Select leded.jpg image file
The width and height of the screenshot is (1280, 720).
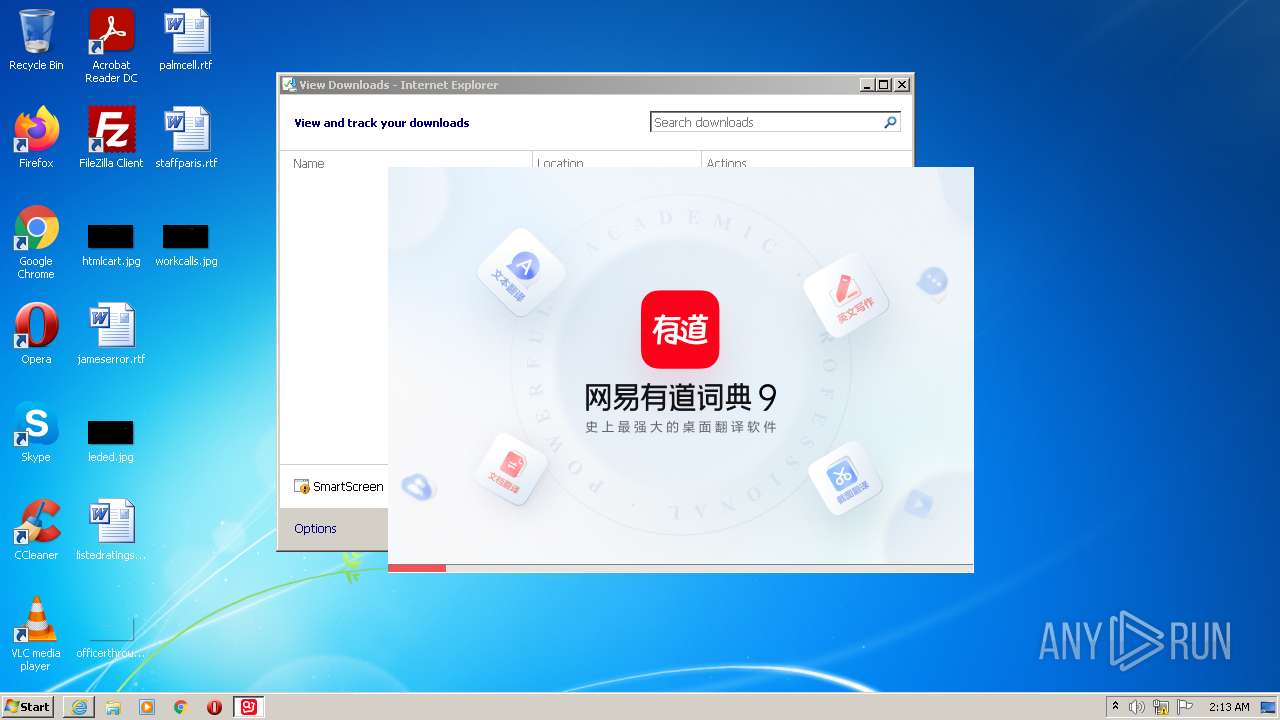click(111, 442)
